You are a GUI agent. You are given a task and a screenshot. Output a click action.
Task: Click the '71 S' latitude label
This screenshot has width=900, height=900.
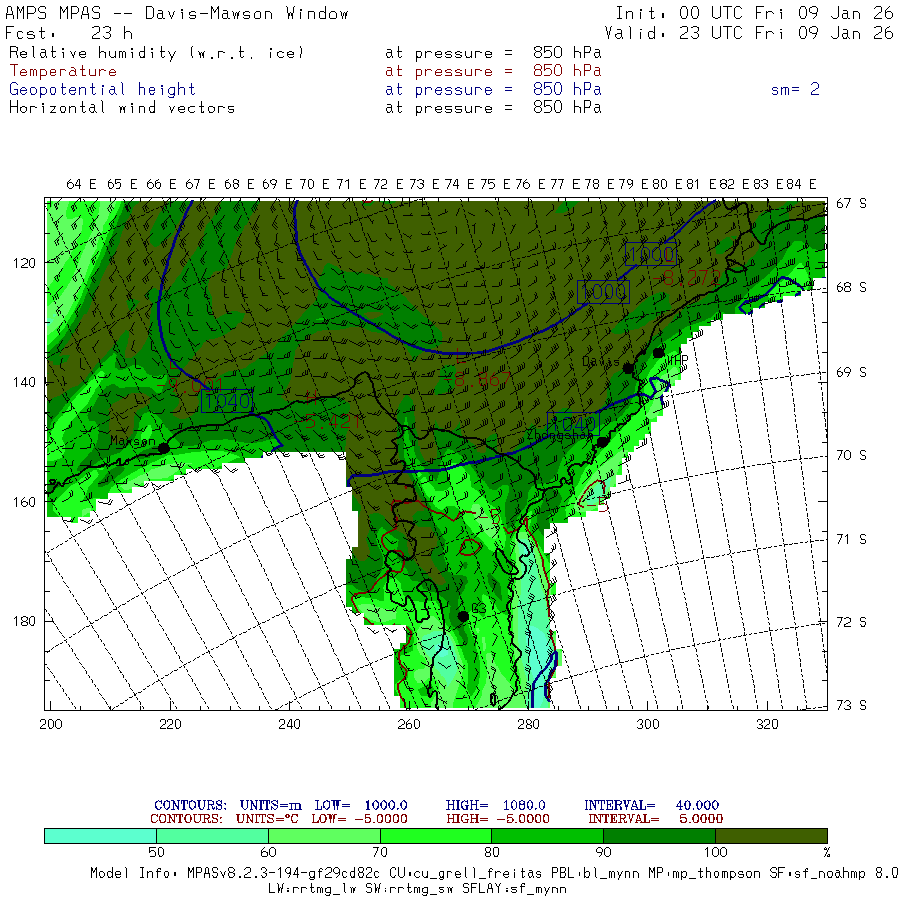851,540
